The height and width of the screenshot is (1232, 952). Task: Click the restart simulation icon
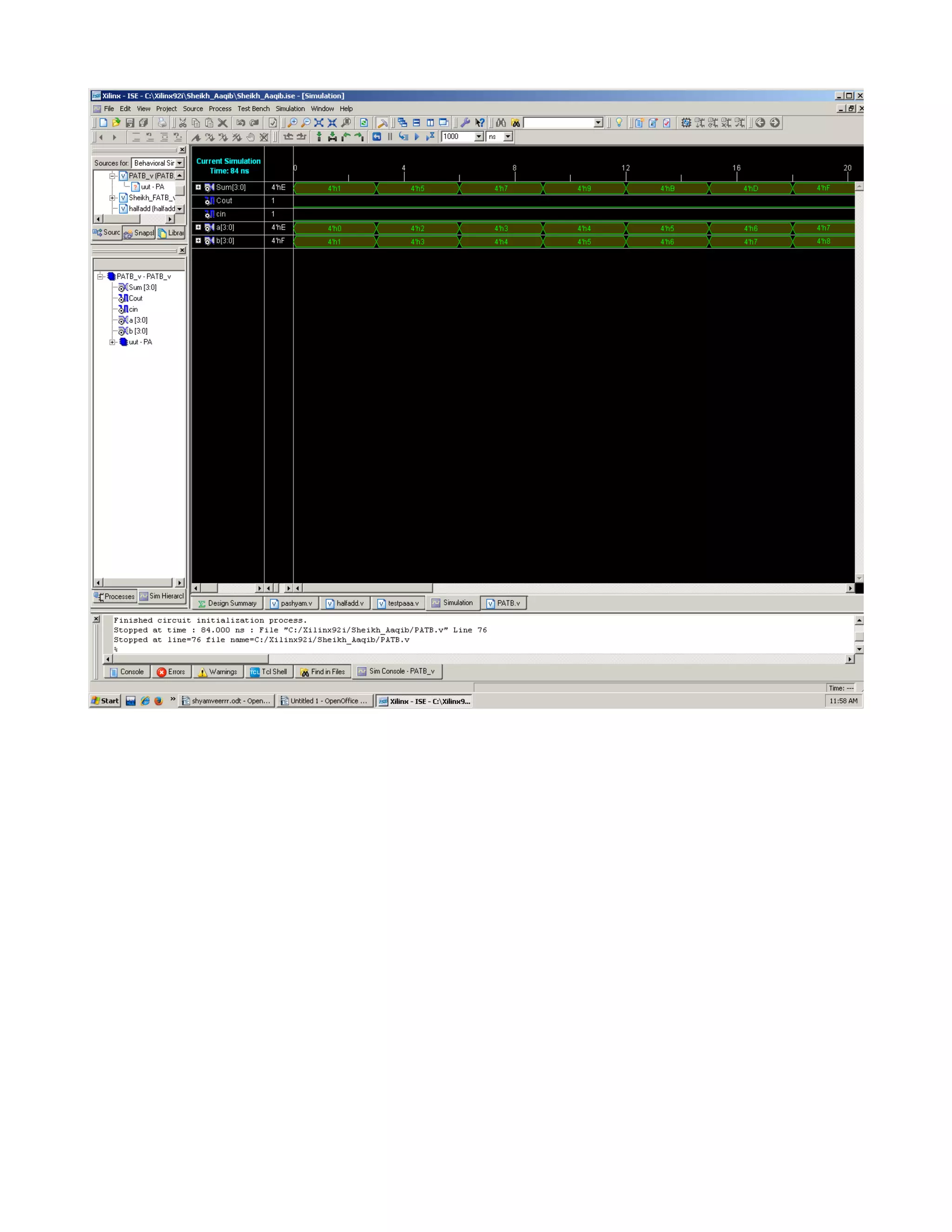click(x=377, y=137)
